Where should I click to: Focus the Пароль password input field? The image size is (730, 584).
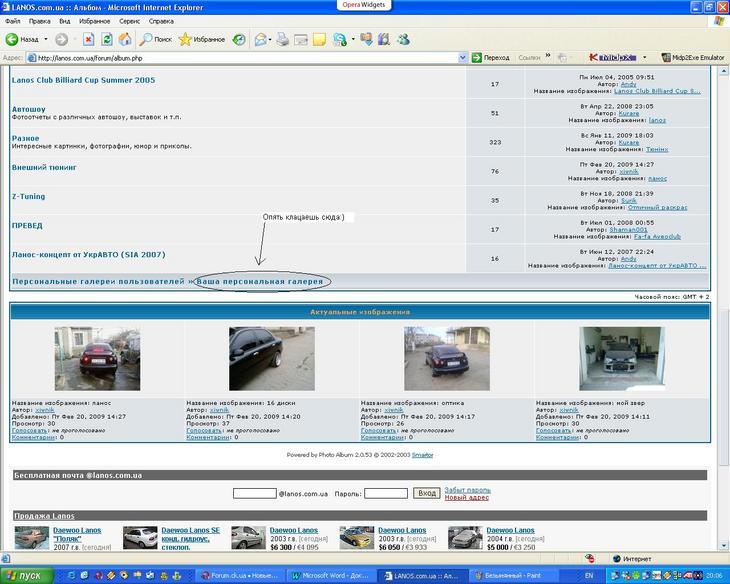pyautogui.click(x=385, y=493)
